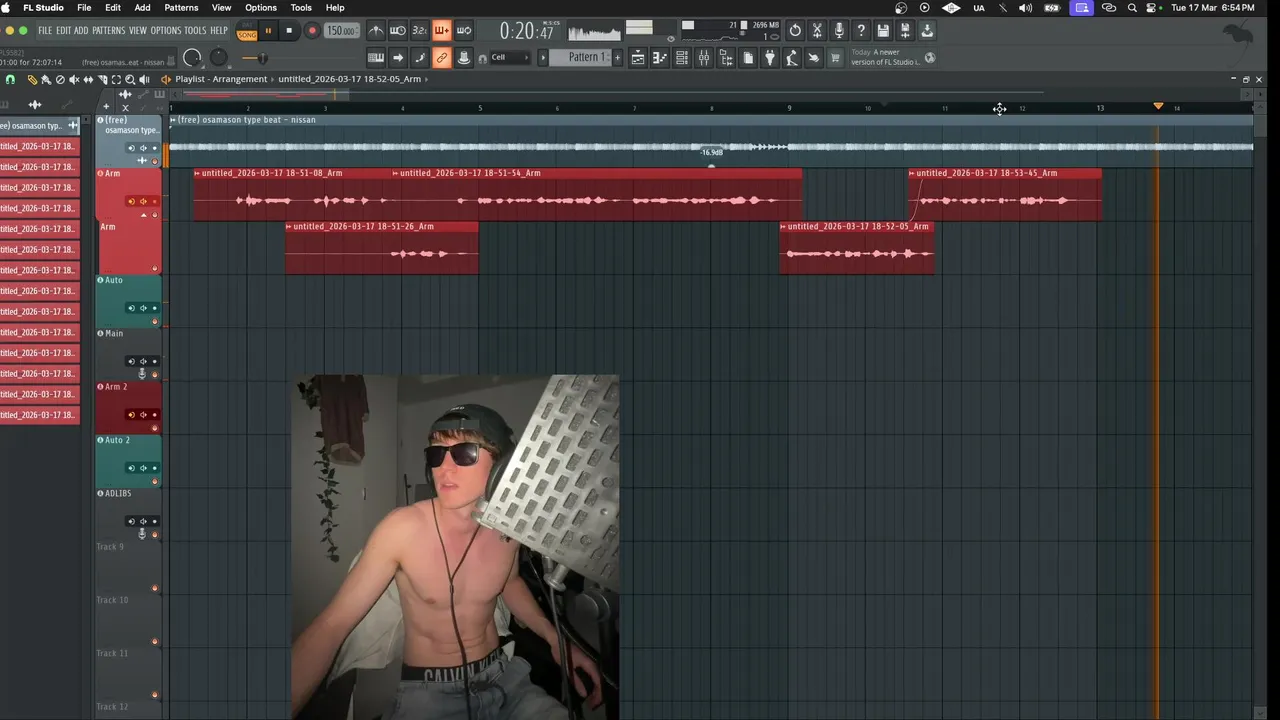Click the render export audio icon
Screen dimensions: 1280x720
(905, 31)
